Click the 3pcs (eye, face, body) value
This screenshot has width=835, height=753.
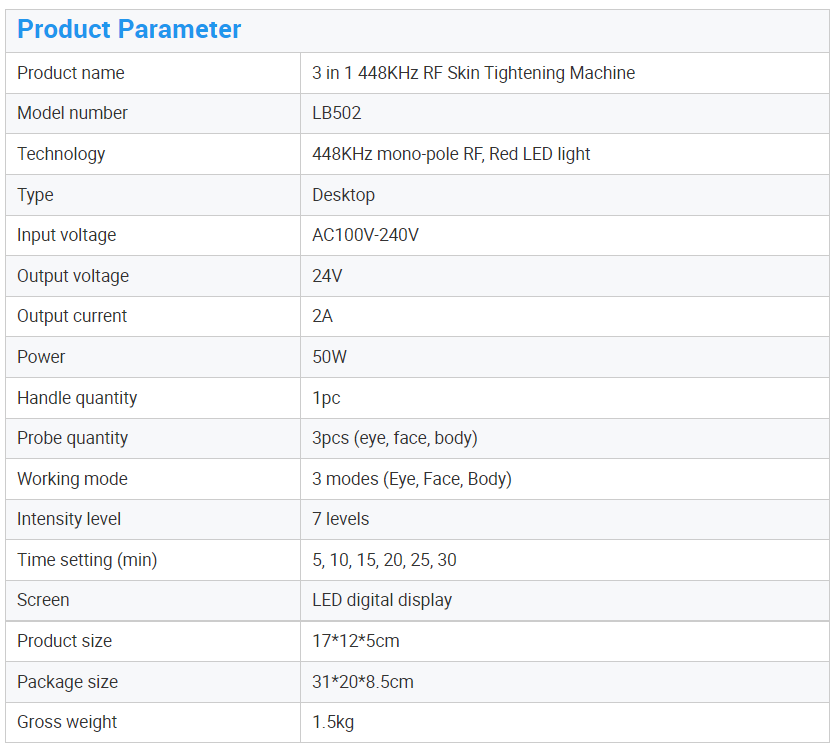coord(394,438)
